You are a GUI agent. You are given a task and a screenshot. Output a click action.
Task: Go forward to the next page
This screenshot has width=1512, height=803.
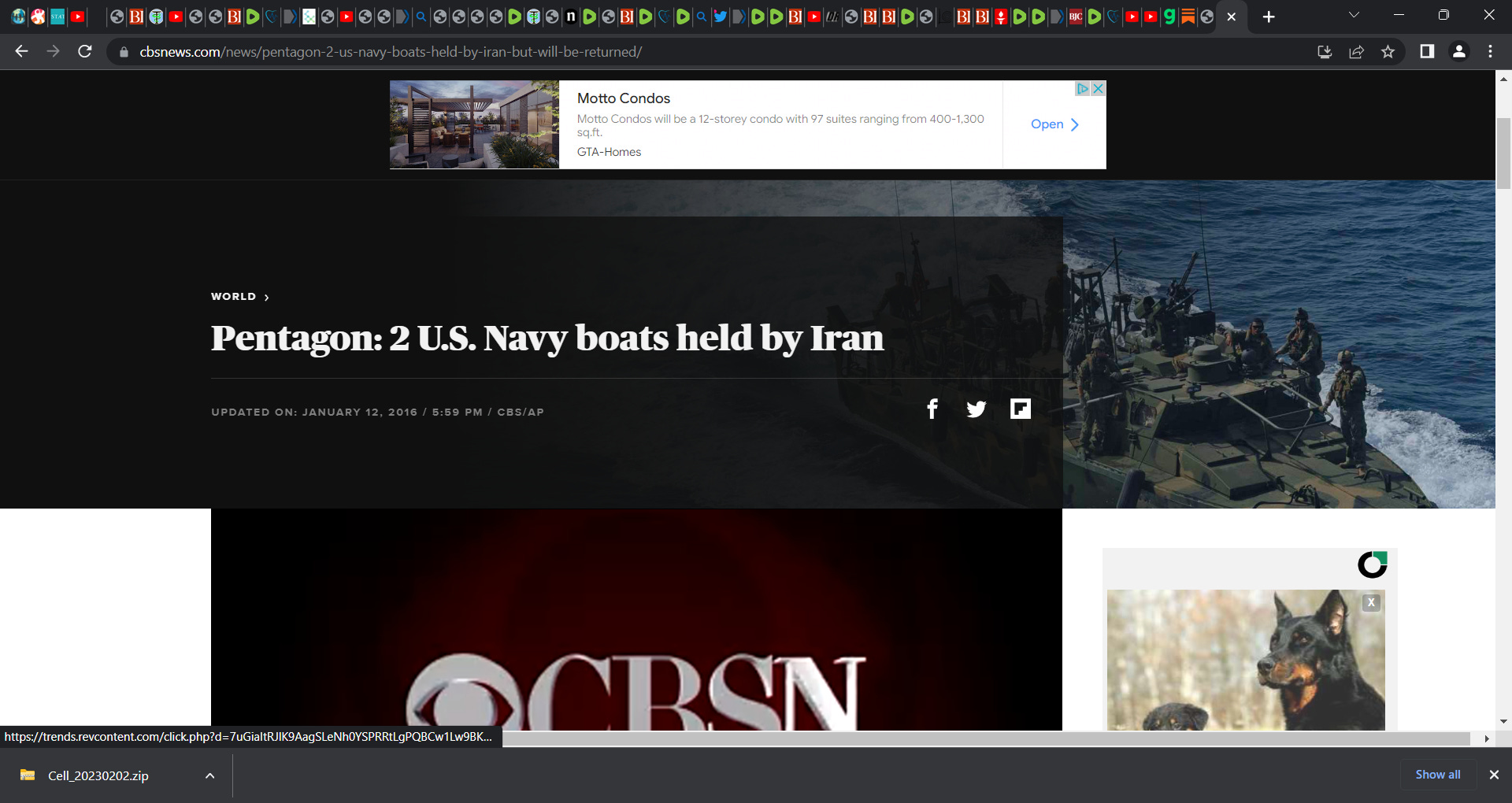coord(53,51)
